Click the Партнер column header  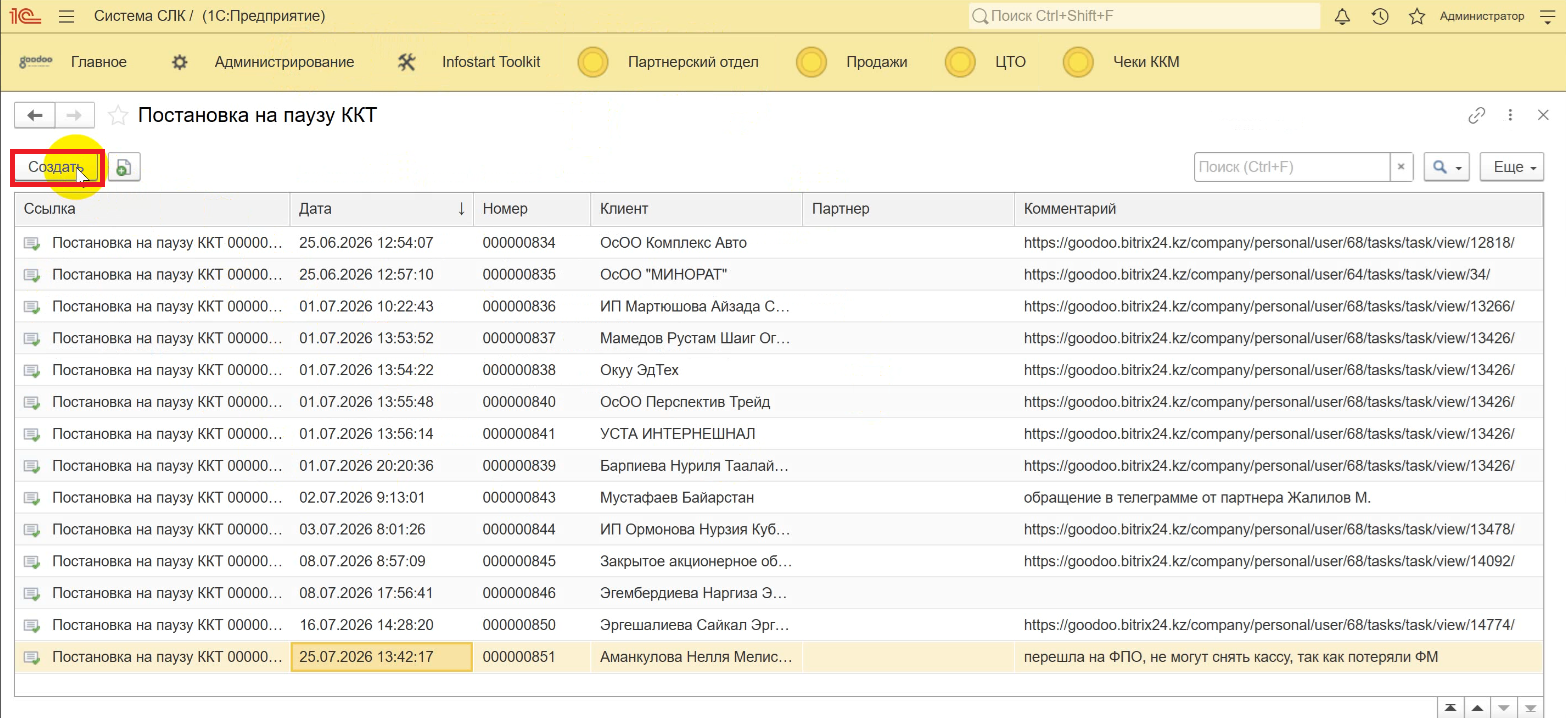pyautogui.click(x=909, y=209)
